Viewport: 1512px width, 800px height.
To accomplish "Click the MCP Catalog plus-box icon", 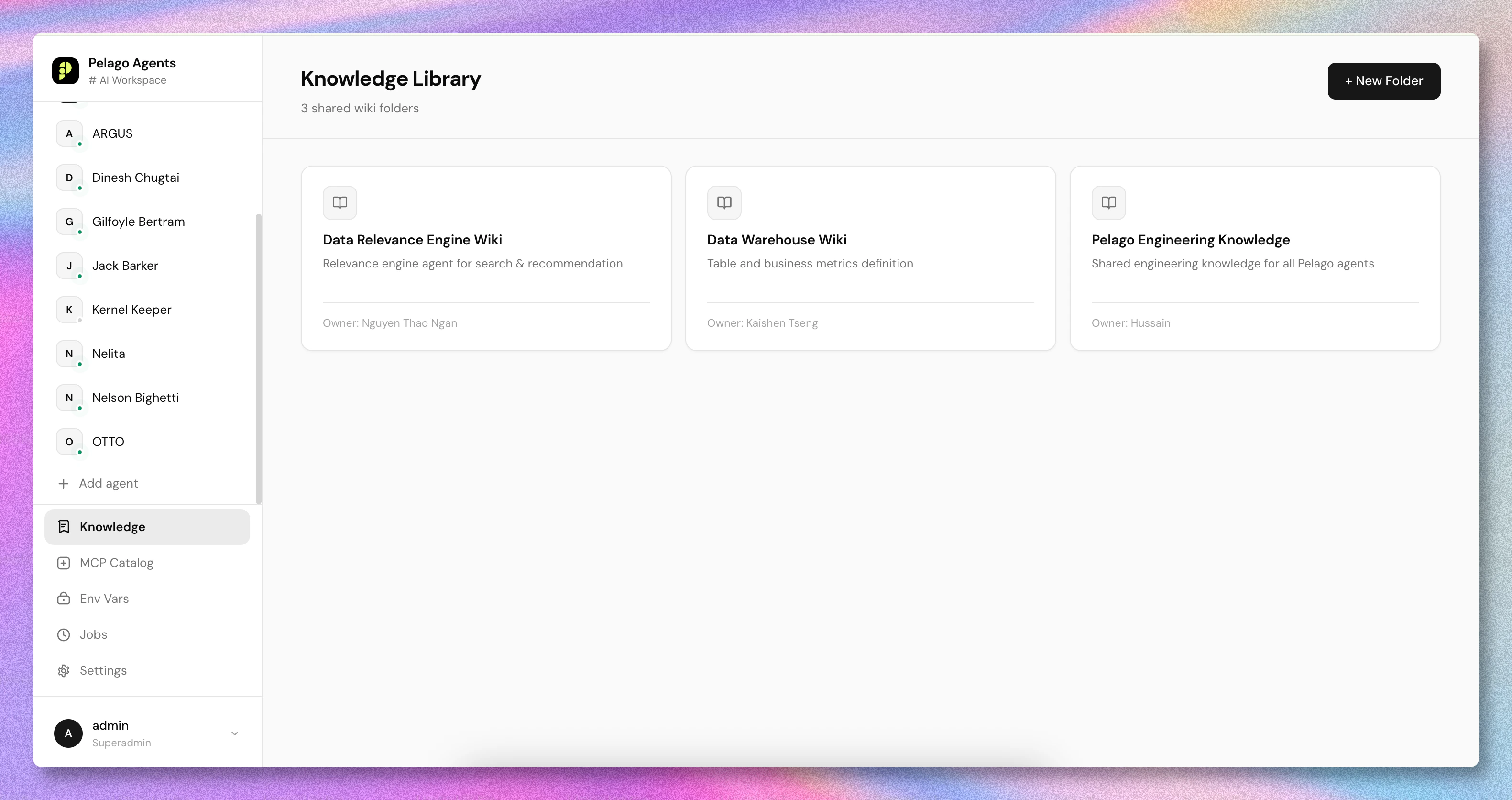I will pyautogui.click(x=64, y=563).
